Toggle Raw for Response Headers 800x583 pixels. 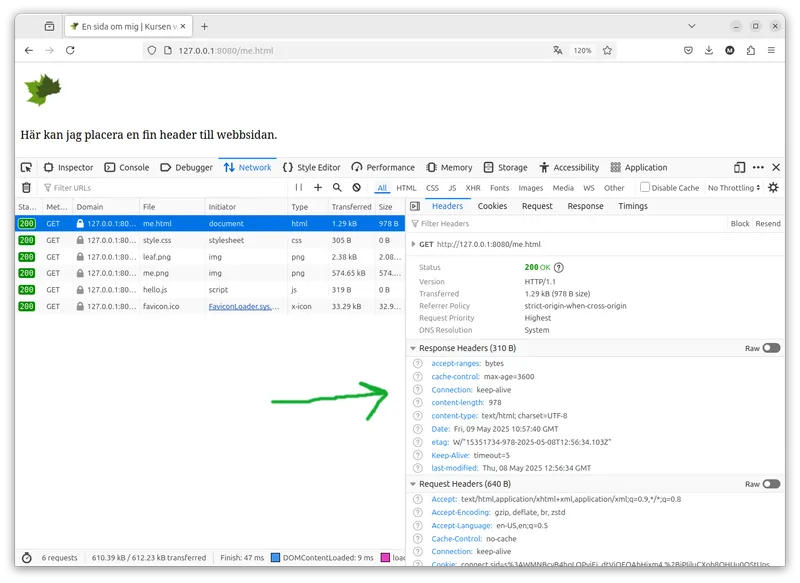tap(771, 348)
